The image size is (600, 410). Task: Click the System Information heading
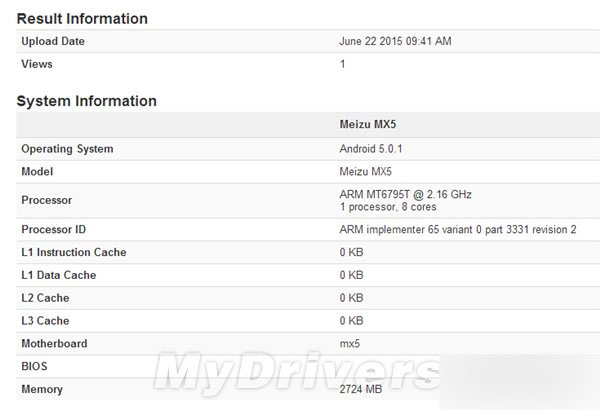click(x=87, y=101)
